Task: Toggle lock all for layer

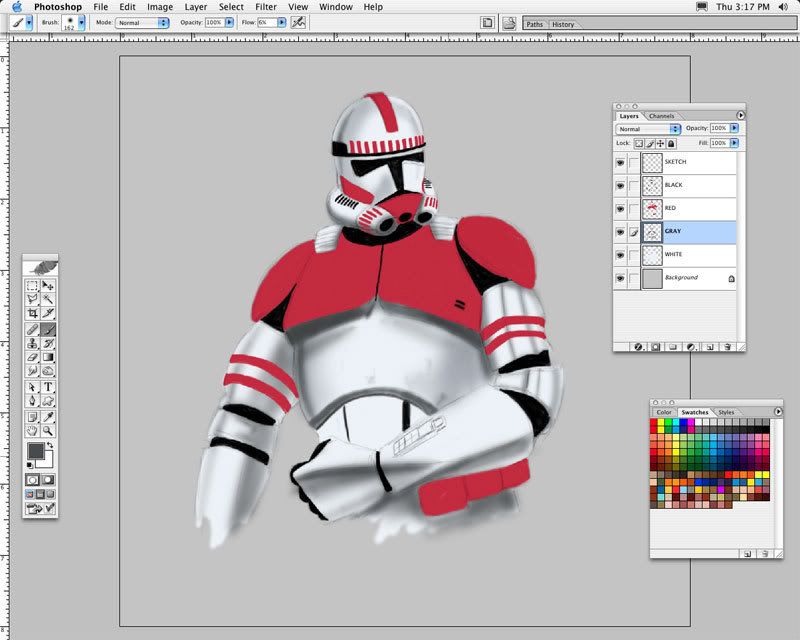Action: pyautogui.click(x=671, y=143)
